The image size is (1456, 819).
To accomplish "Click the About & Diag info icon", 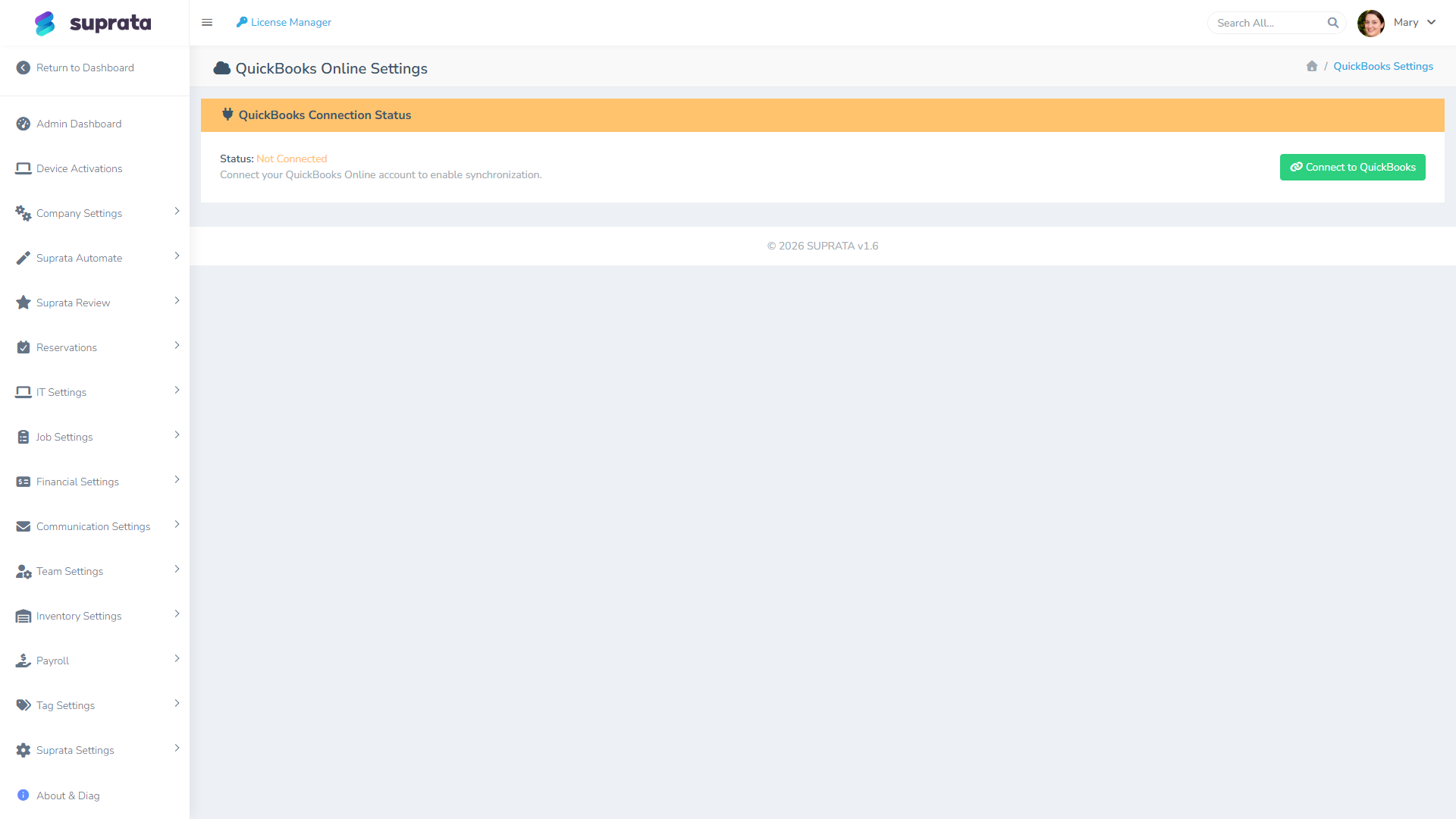I will pos(23,795).
